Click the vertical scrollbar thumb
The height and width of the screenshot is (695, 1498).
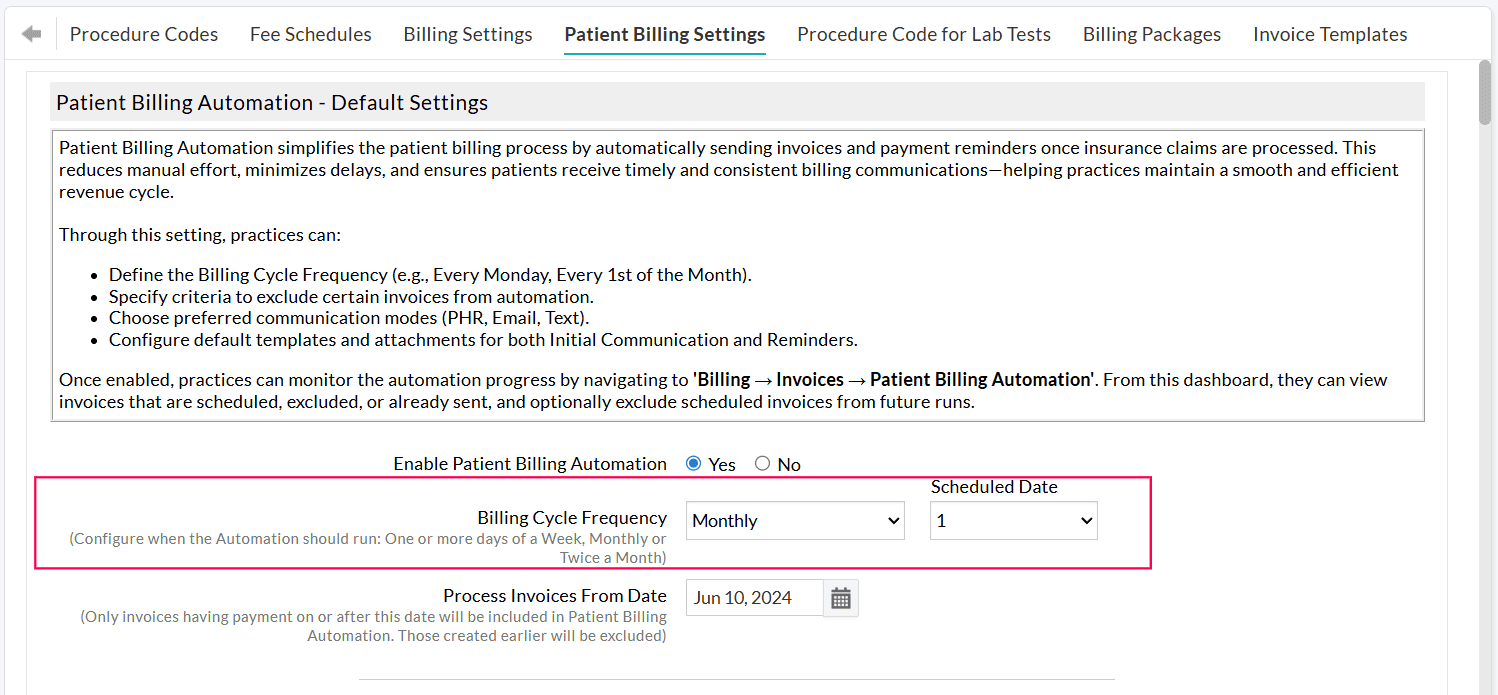coord(1484,90)
